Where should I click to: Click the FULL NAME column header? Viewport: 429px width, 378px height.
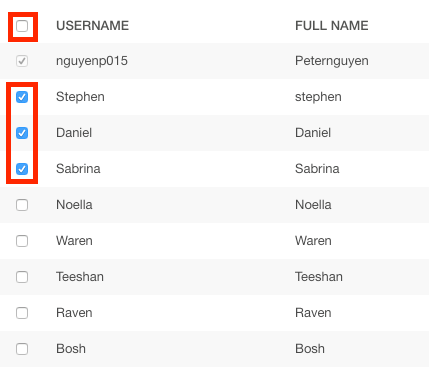332,26
